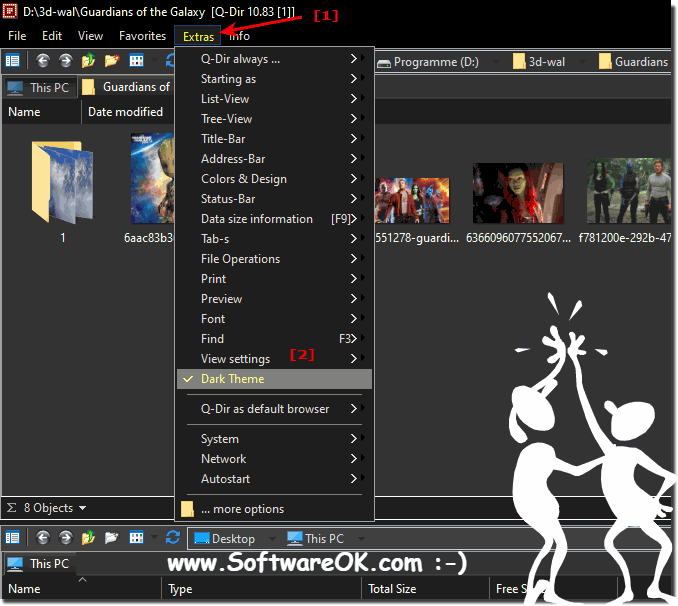The width and height of the screenshot is (678, 606).
Task: Sort bottom pane by Total Size column
Action: pos(425,589)
